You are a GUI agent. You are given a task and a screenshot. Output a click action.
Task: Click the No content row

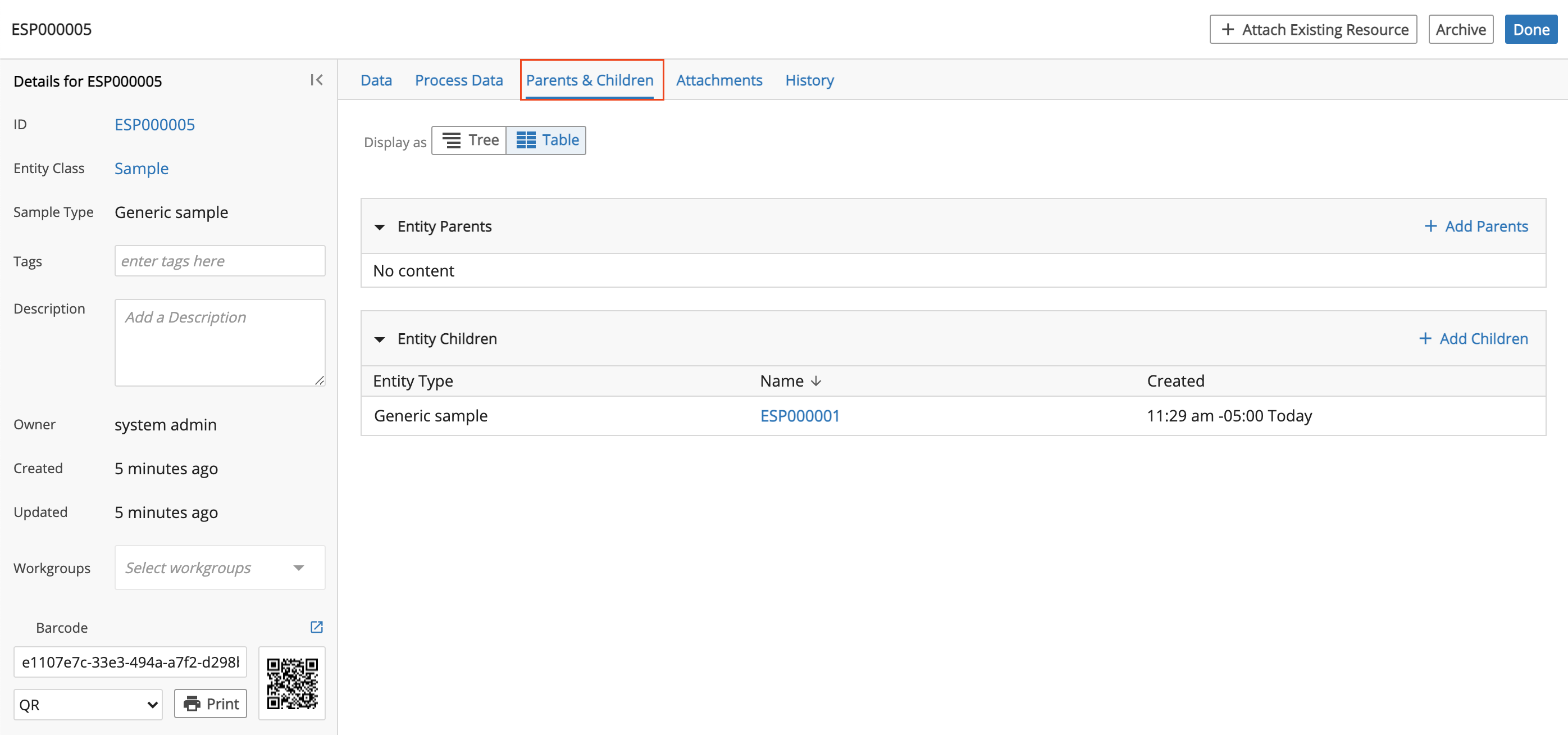point(953,271)
